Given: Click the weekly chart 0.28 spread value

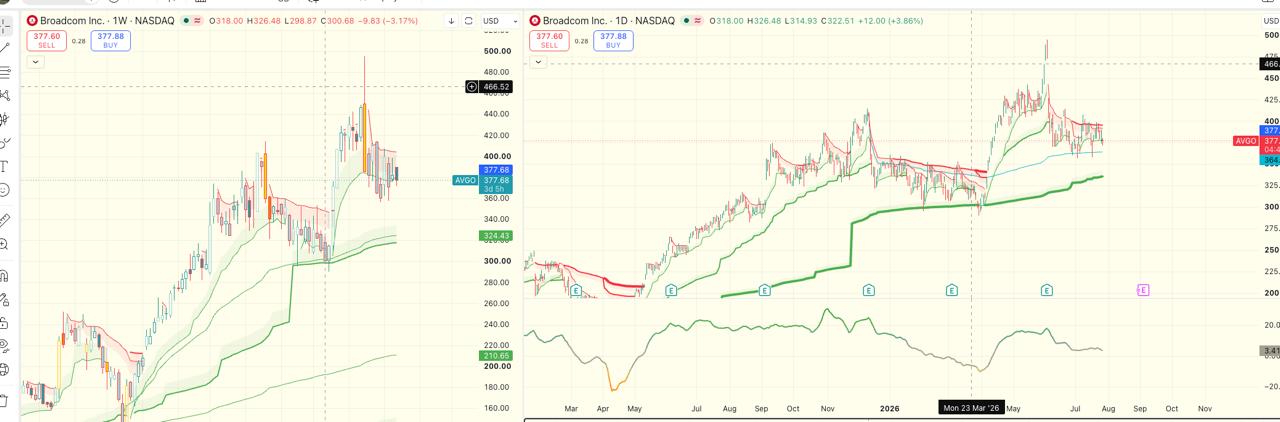Looking at the screenshot, I should coord(78,41).
